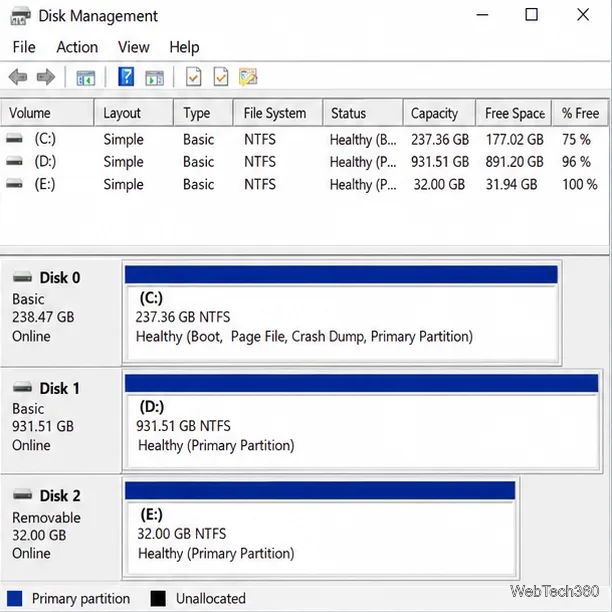Maximize the Disk Management window
Viewport: 612px width, 612px height.
(531, 15)
